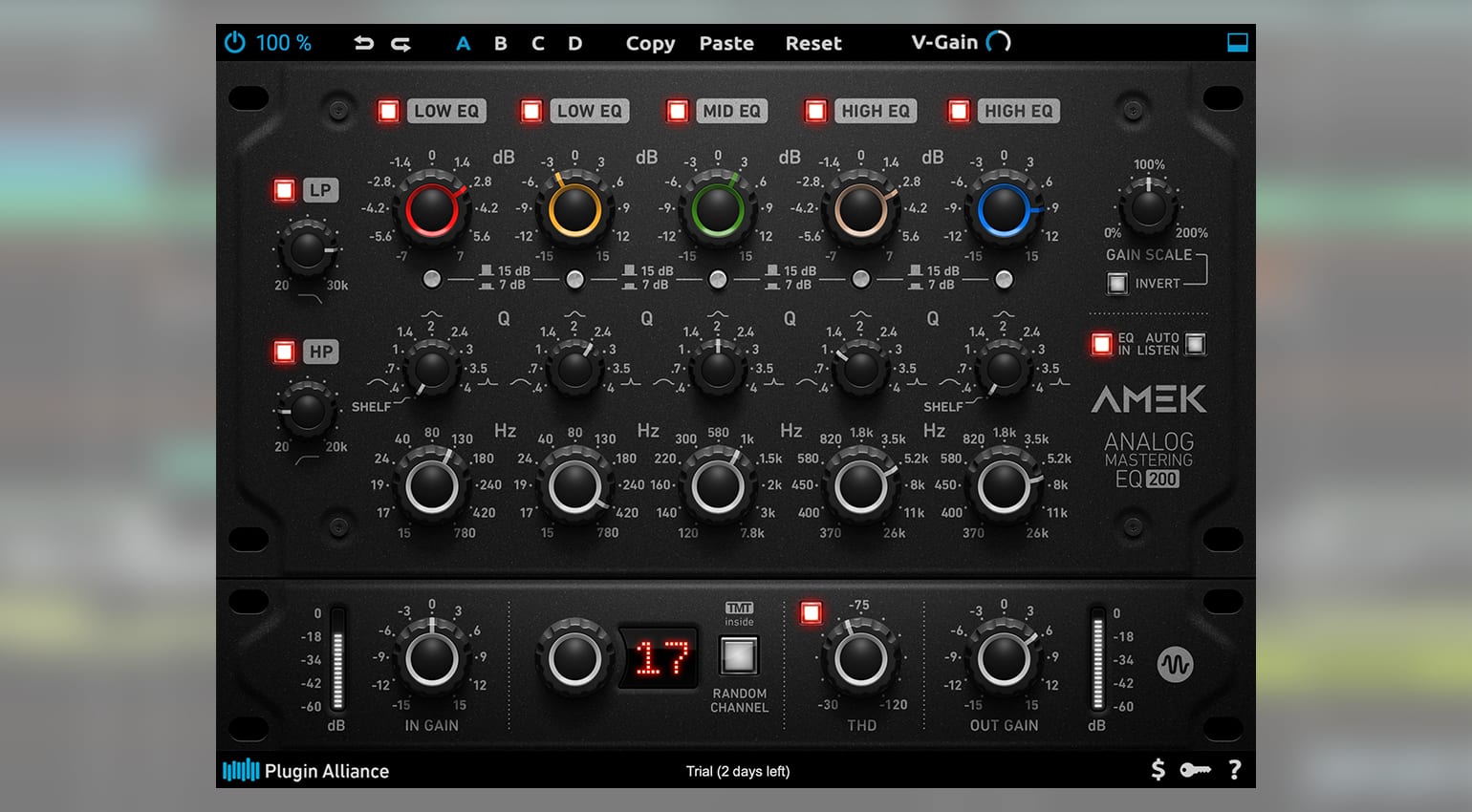Click the redo arrow icon

click(401, 43)
